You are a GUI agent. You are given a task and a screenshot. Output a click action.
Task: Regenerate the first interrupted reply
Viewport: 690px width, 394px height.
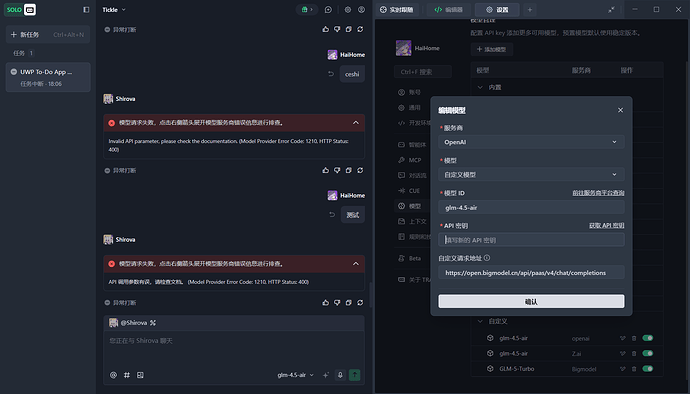point(360,29)
